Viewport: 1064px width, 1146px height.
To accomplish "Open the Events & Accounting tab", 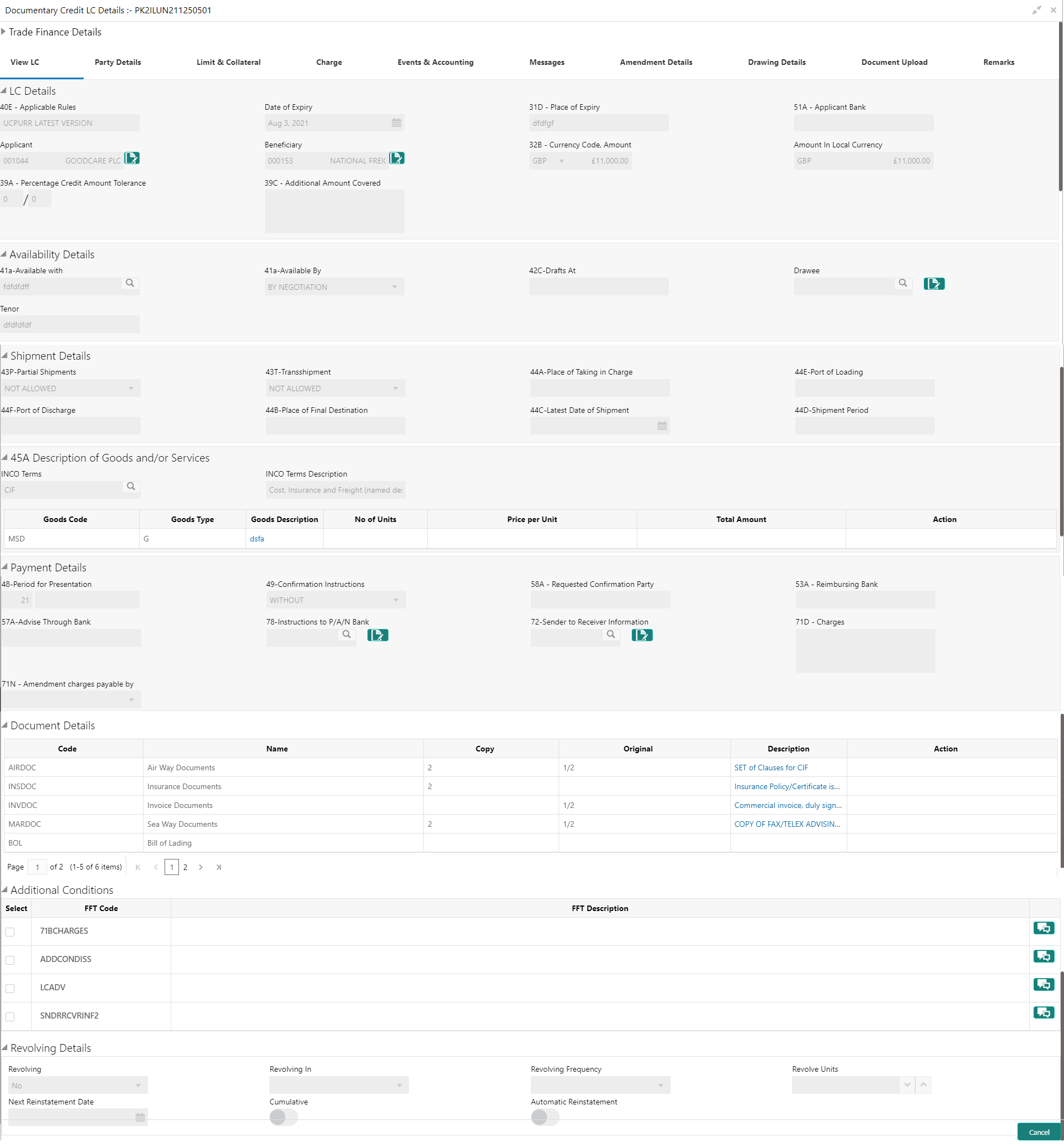I will pos(435,62).
